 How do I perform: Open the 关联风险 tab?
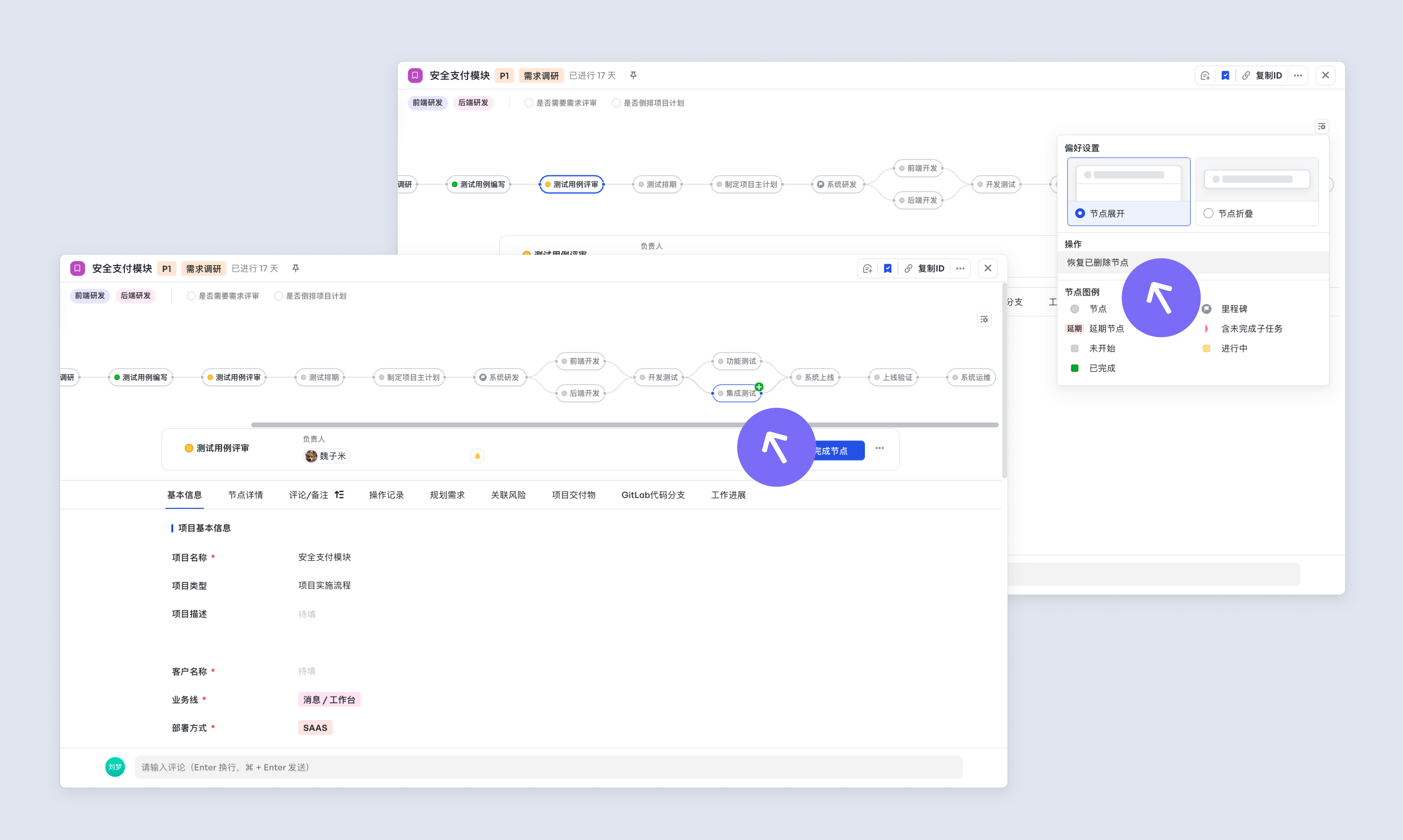tap(508, 495)
